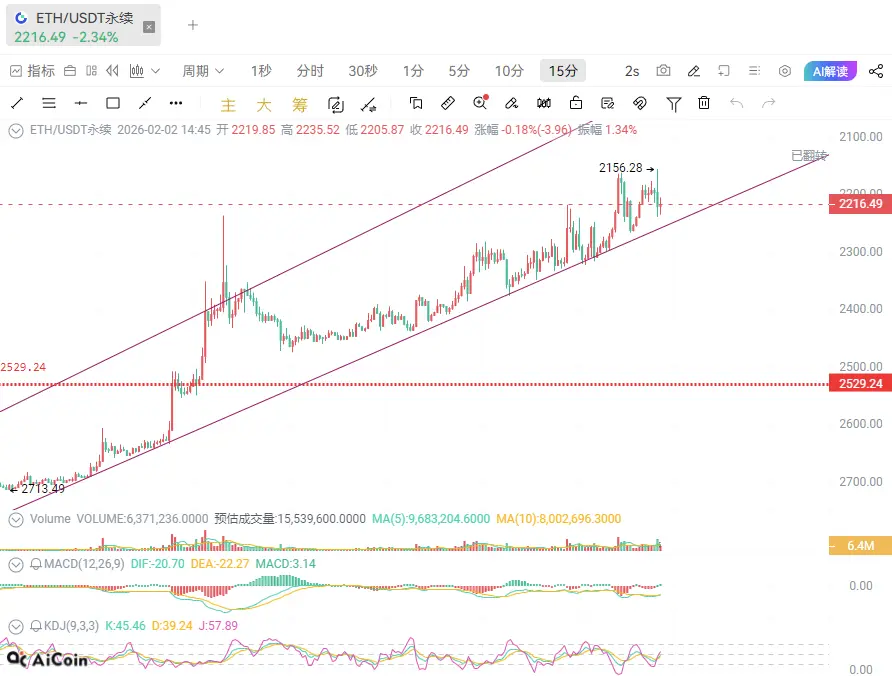Click the 6.4M volume tag
Screen dimensions: 892x676
(860, 546)
